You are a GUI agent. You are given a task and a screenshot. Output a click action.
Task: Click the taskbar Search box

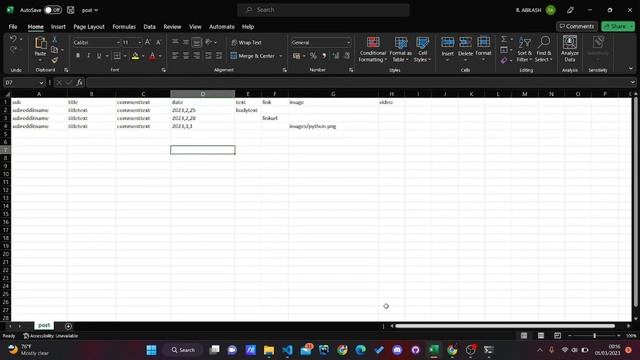(x=183, y=350)
